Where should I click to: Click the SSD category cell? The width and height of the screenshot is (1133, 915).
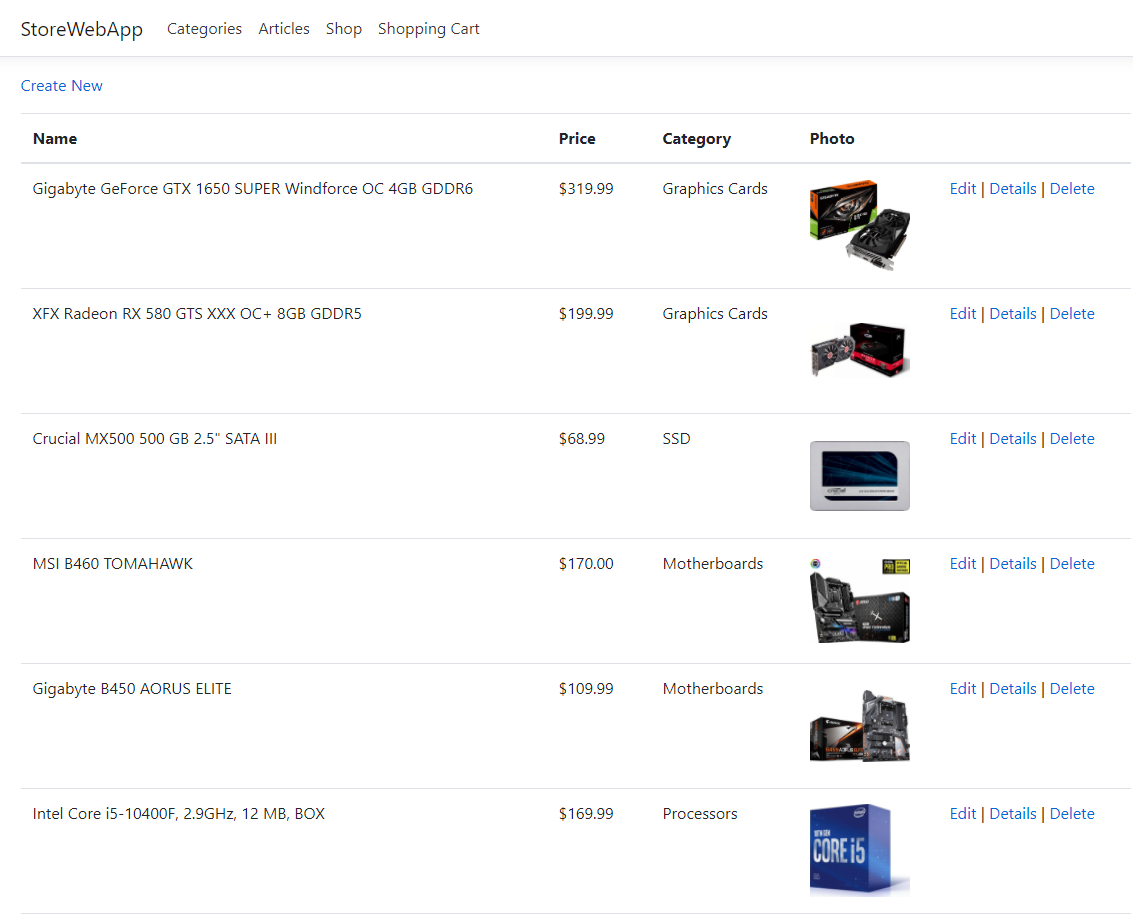pyautogui.click(x=676, y=439)
